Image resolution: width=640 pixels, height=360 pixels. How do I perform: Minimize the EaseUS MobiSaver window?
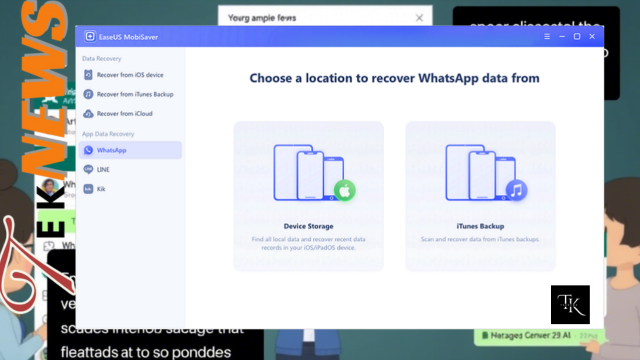pos(562,36)
